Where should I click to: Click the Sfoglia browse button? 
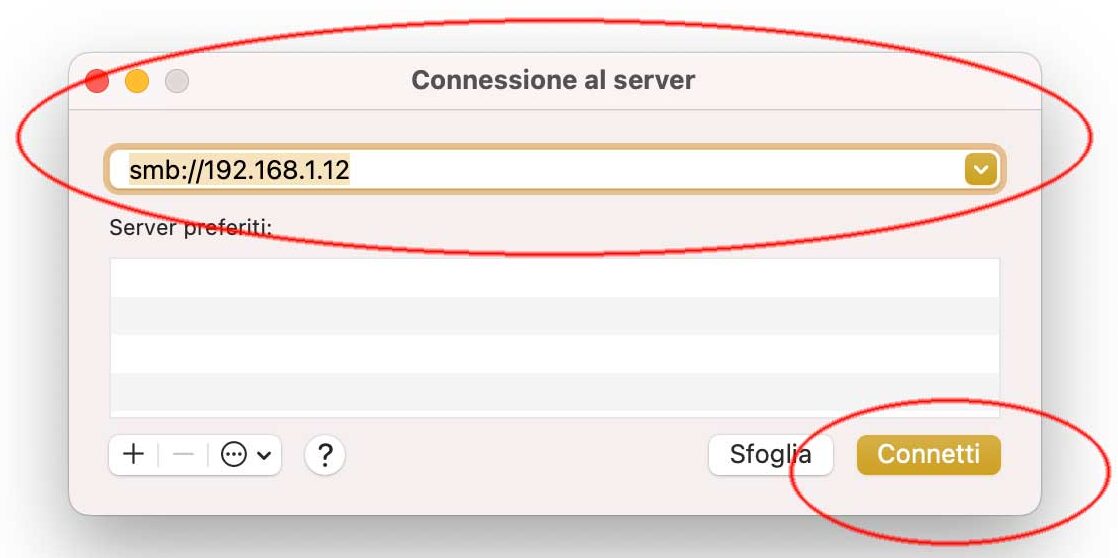tap(771, 455)
